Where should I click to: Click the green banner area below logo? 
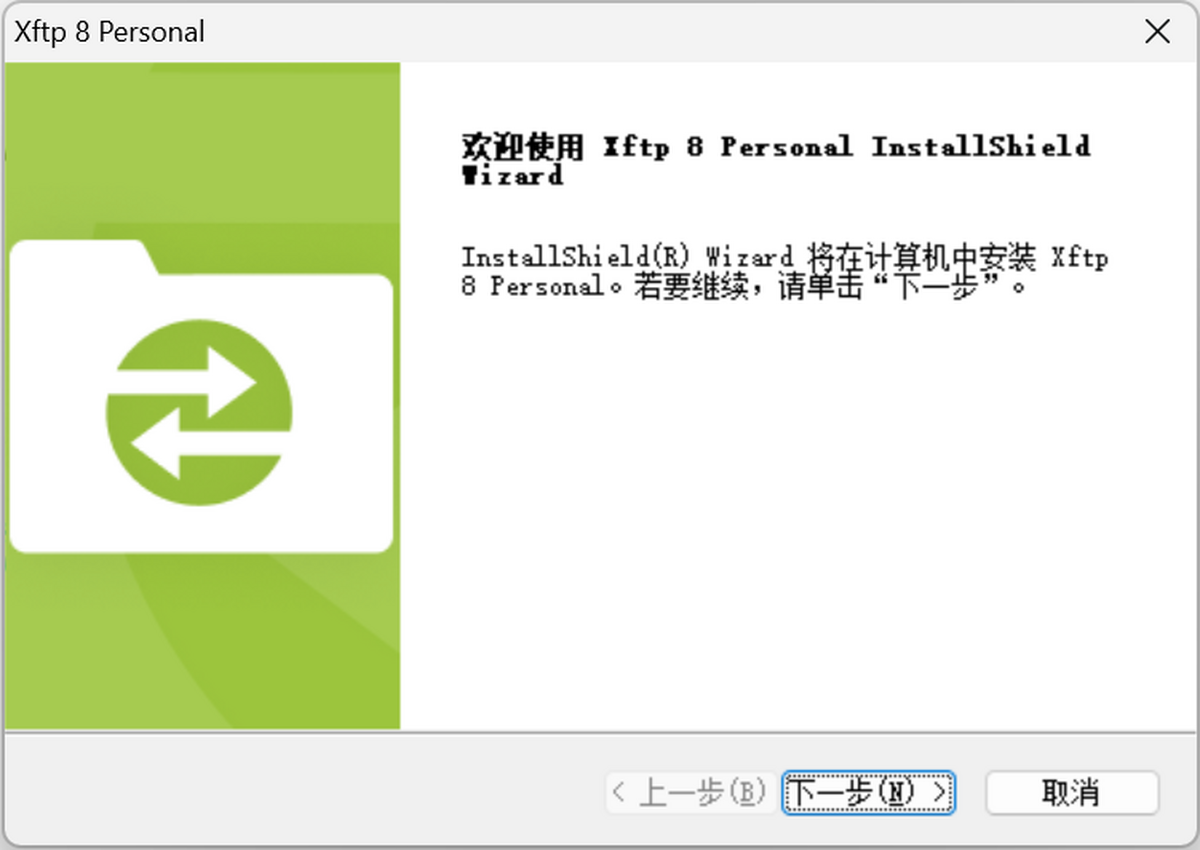tap(200, 640)
